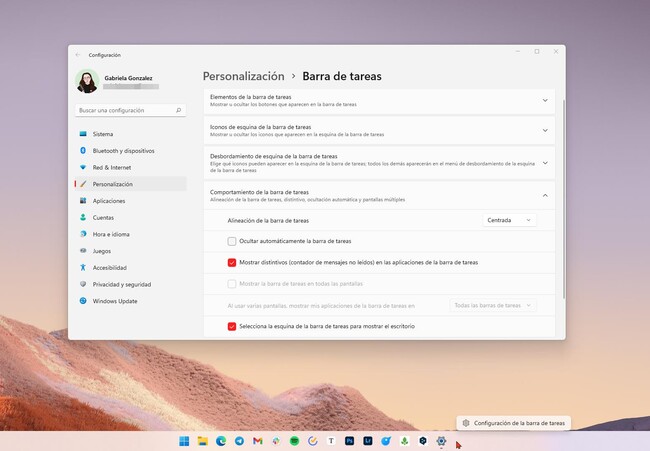Screen dimensions: 650x451
Task: Open the TickTick checkmark app in taskbar
Action: (313, 441)
